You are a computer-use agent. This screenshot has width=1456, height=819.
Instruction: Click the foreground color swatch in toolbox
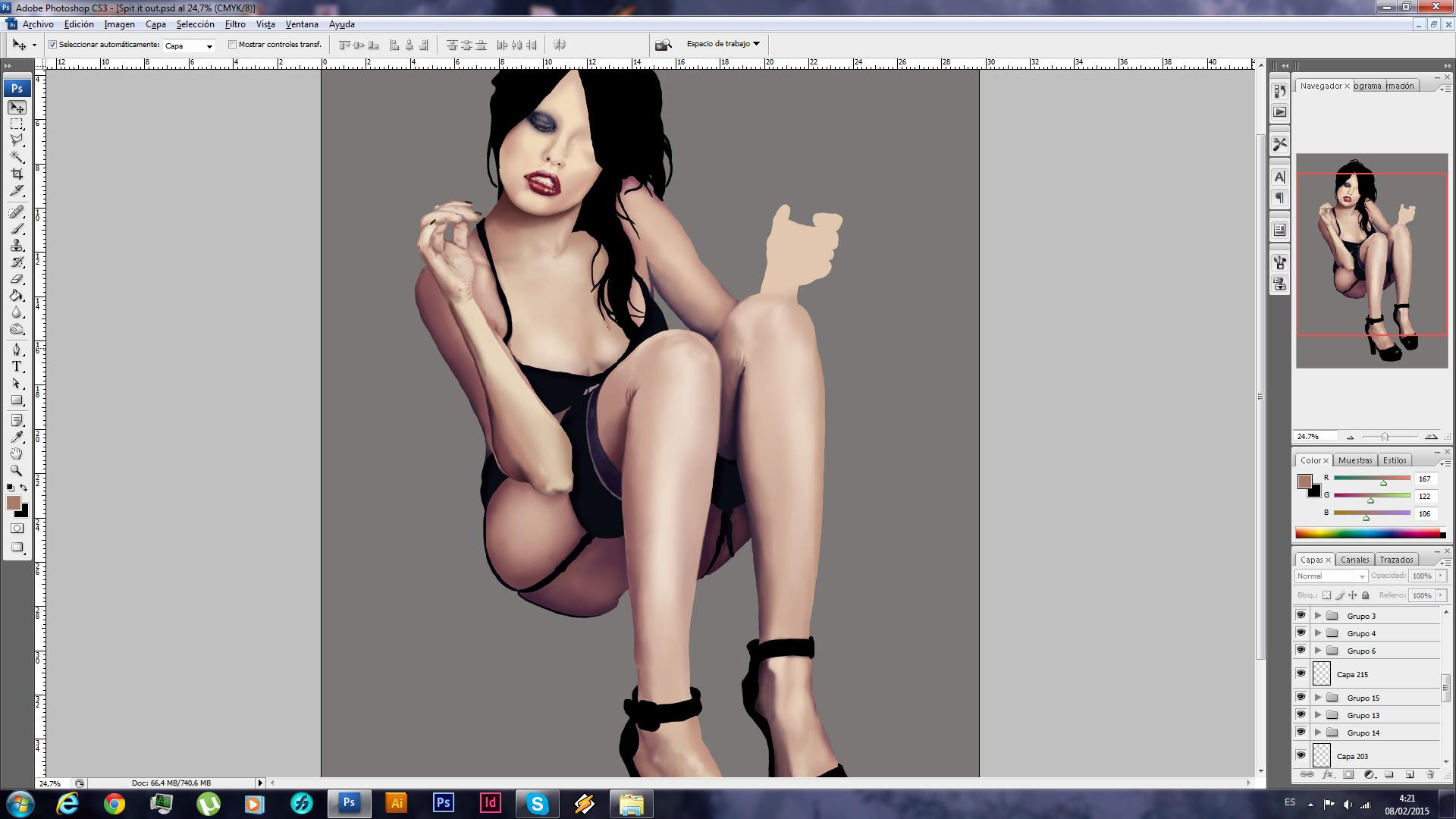13,503
